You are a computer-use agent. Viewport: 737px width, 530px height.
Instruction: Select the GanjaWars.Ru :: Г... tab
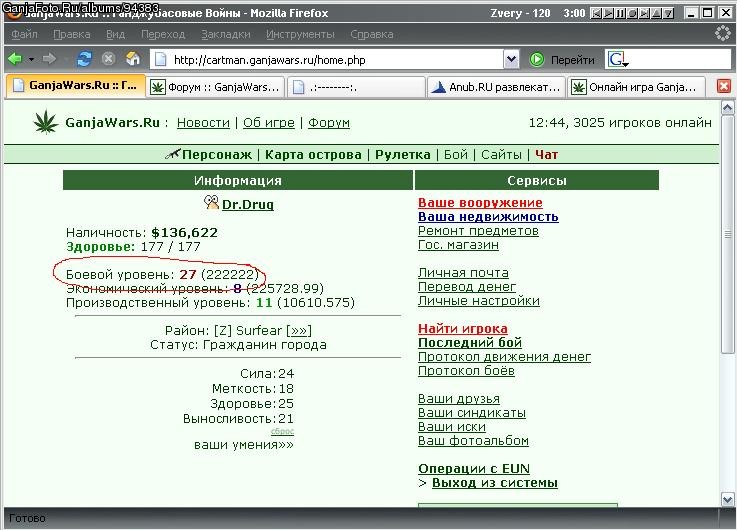pyautogui.click(x=76, y=86)
